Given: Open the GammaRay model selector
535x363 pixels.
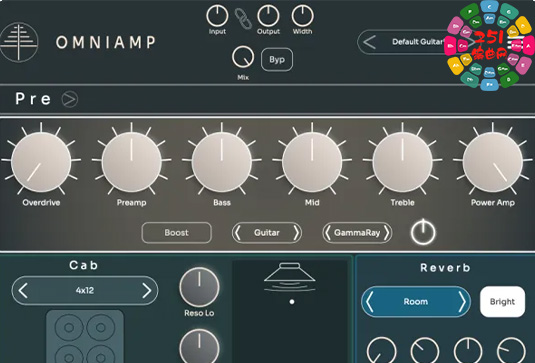Looking at the screenshot, I should [x=357, y=233].
